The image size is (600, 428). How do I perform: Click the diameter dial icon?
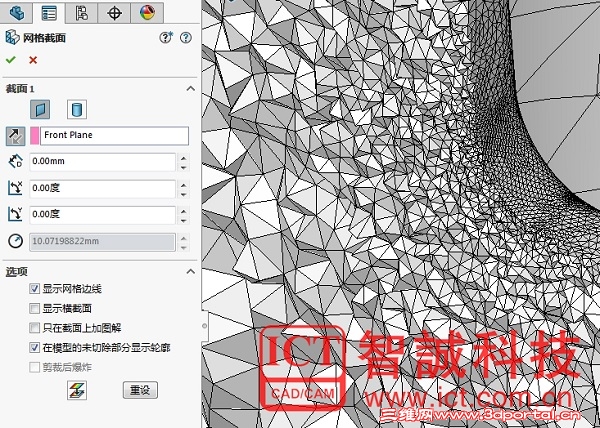pyautogui.click(x=15, y=241)
